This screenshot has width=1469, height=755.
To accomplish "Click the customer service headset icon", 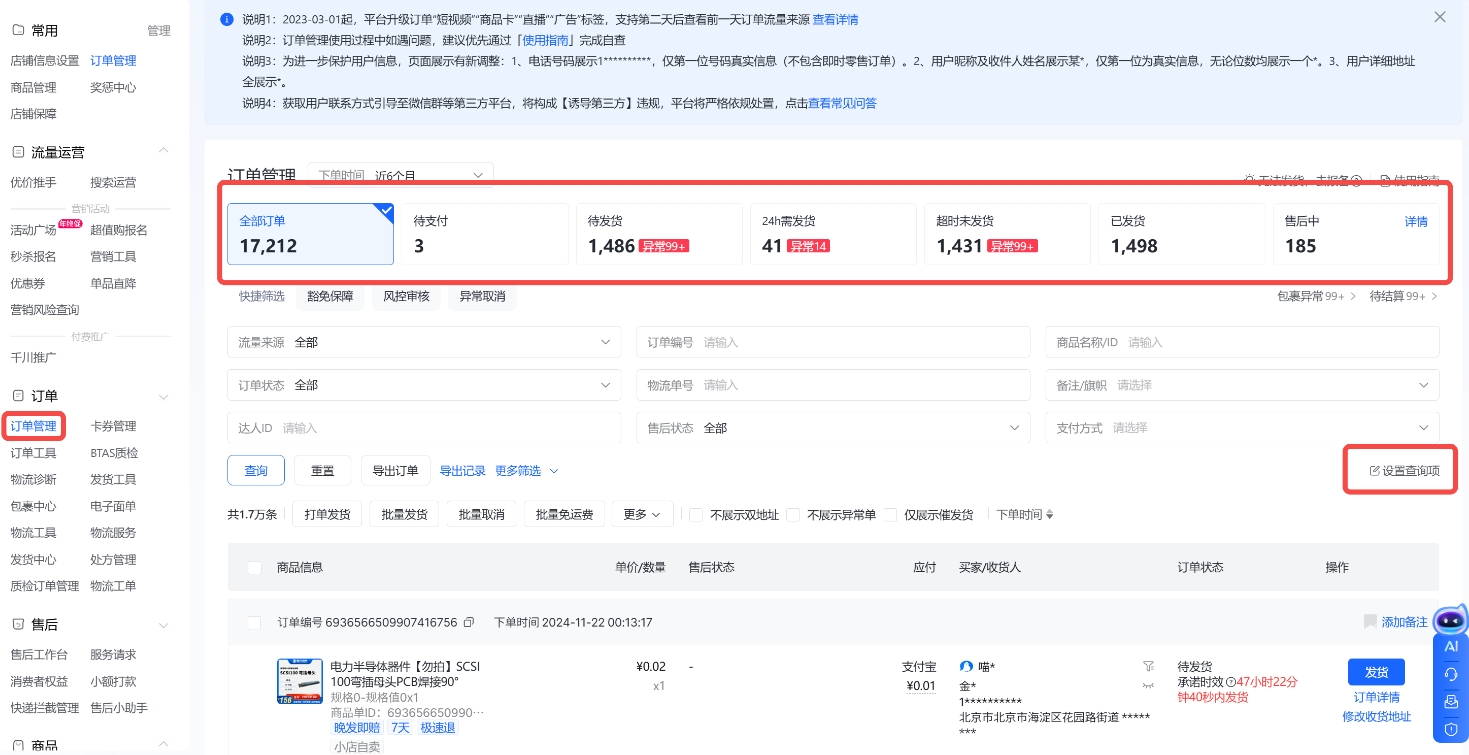I will 1451,674.
